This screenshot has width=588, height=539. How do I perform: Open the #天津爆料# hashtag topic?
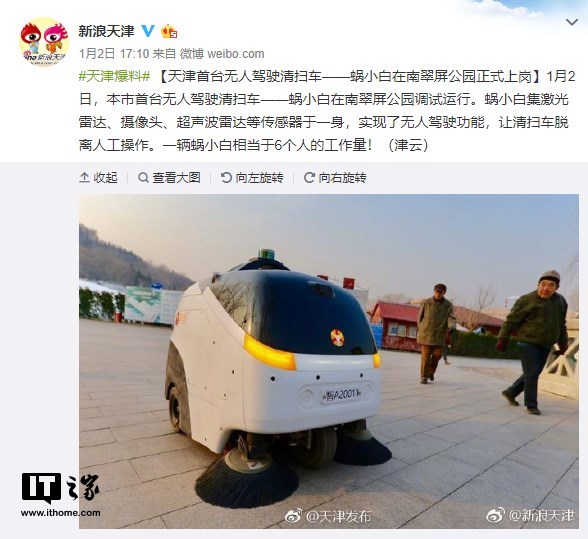click(115, 77)
